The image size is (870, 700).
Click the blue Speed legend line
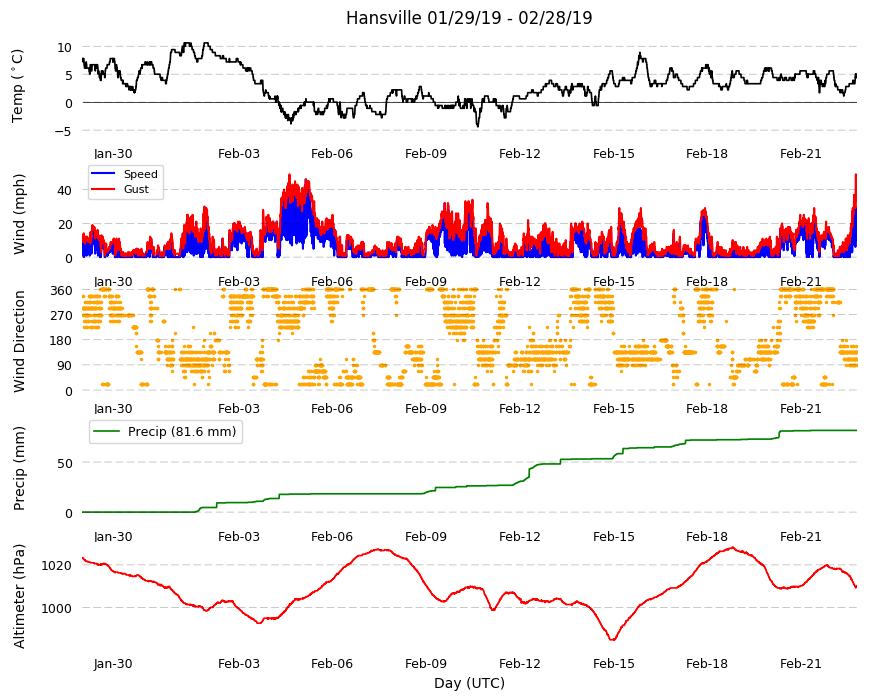[x=103, y=174]
